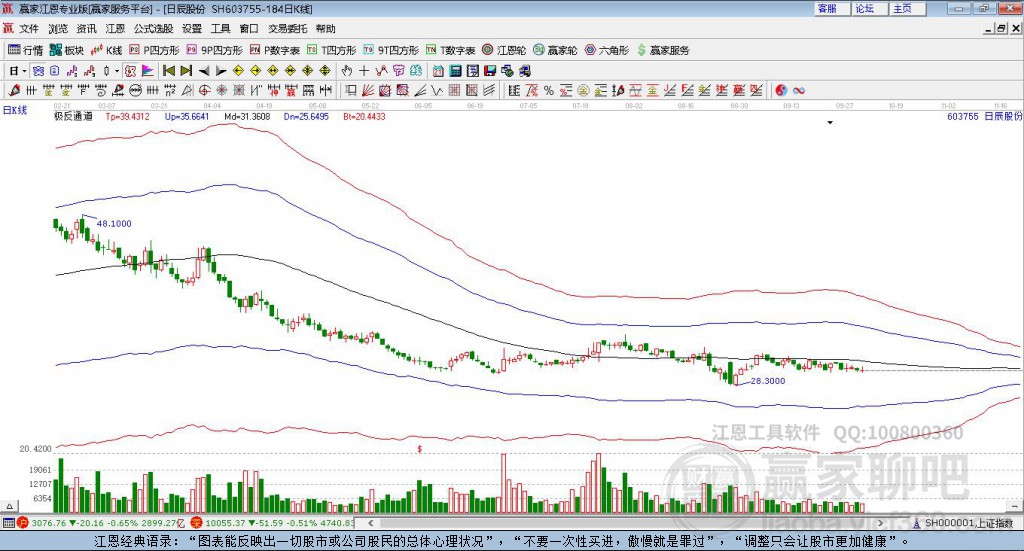This screenshot has height=551, width=1024.
Task: Select the Md=31.3608 indicator value
Action: coord(247,116)
